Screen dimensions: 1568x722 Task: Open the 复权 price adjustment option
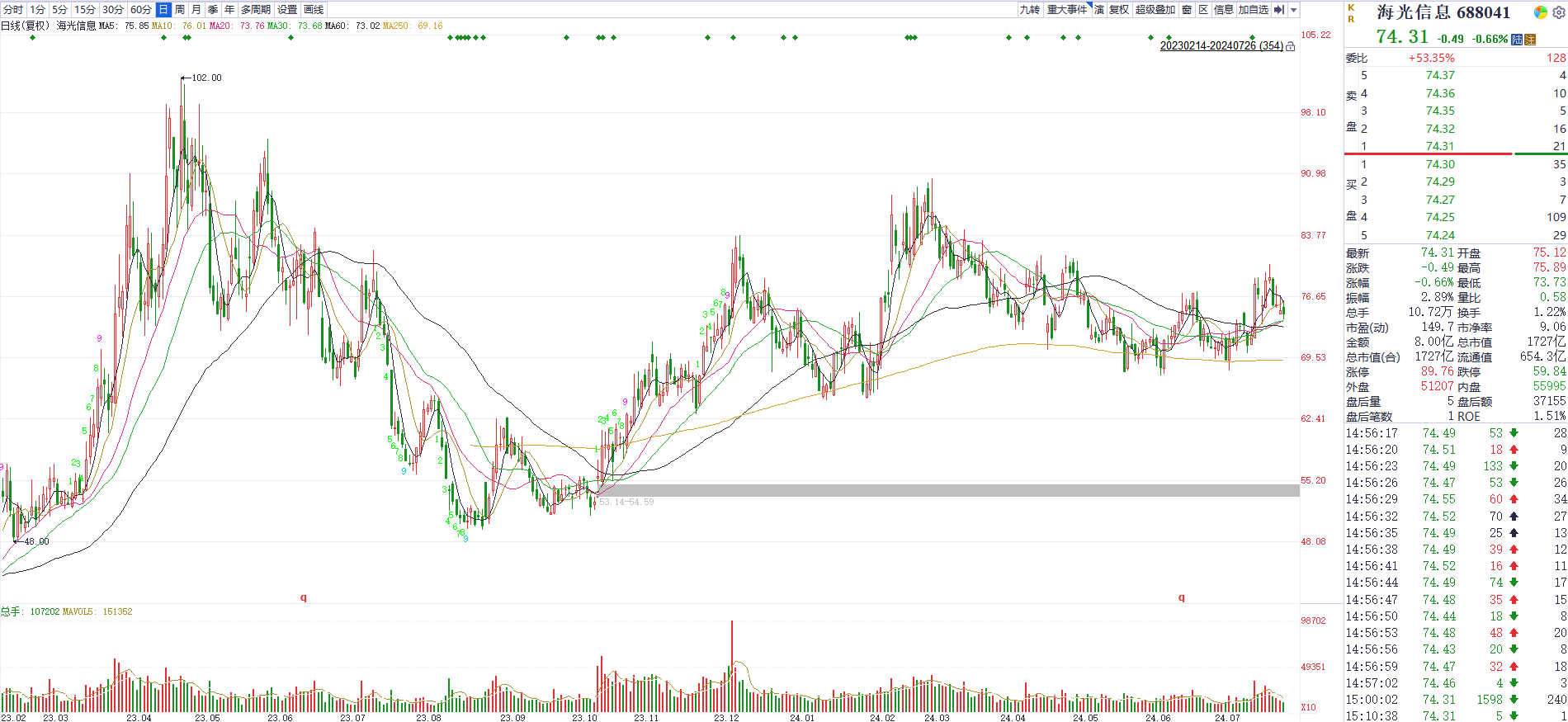click(x=1119, y=10)
